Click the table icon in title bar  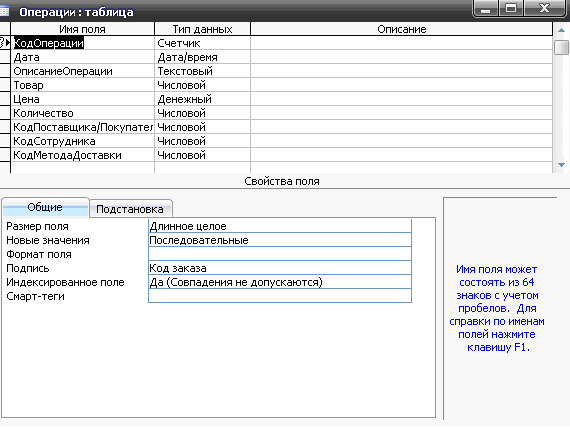pos(4,11)
